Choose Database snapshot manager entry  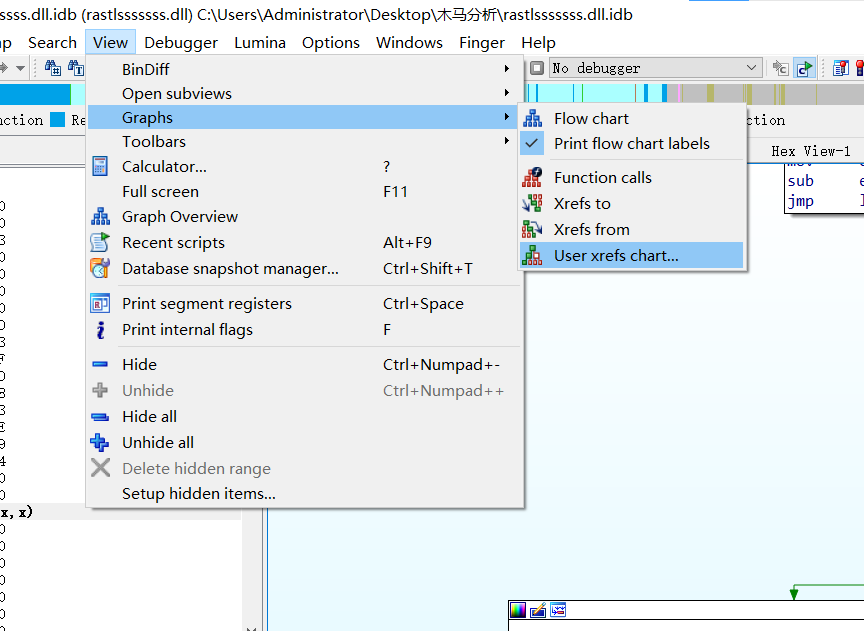pyautogui.click(x=305, y=268)
